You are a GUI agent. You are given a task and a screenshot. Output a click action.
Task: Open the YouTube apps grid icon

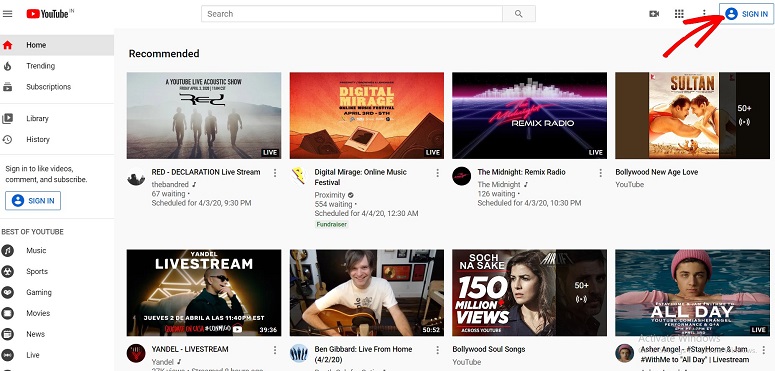(679, 14)
